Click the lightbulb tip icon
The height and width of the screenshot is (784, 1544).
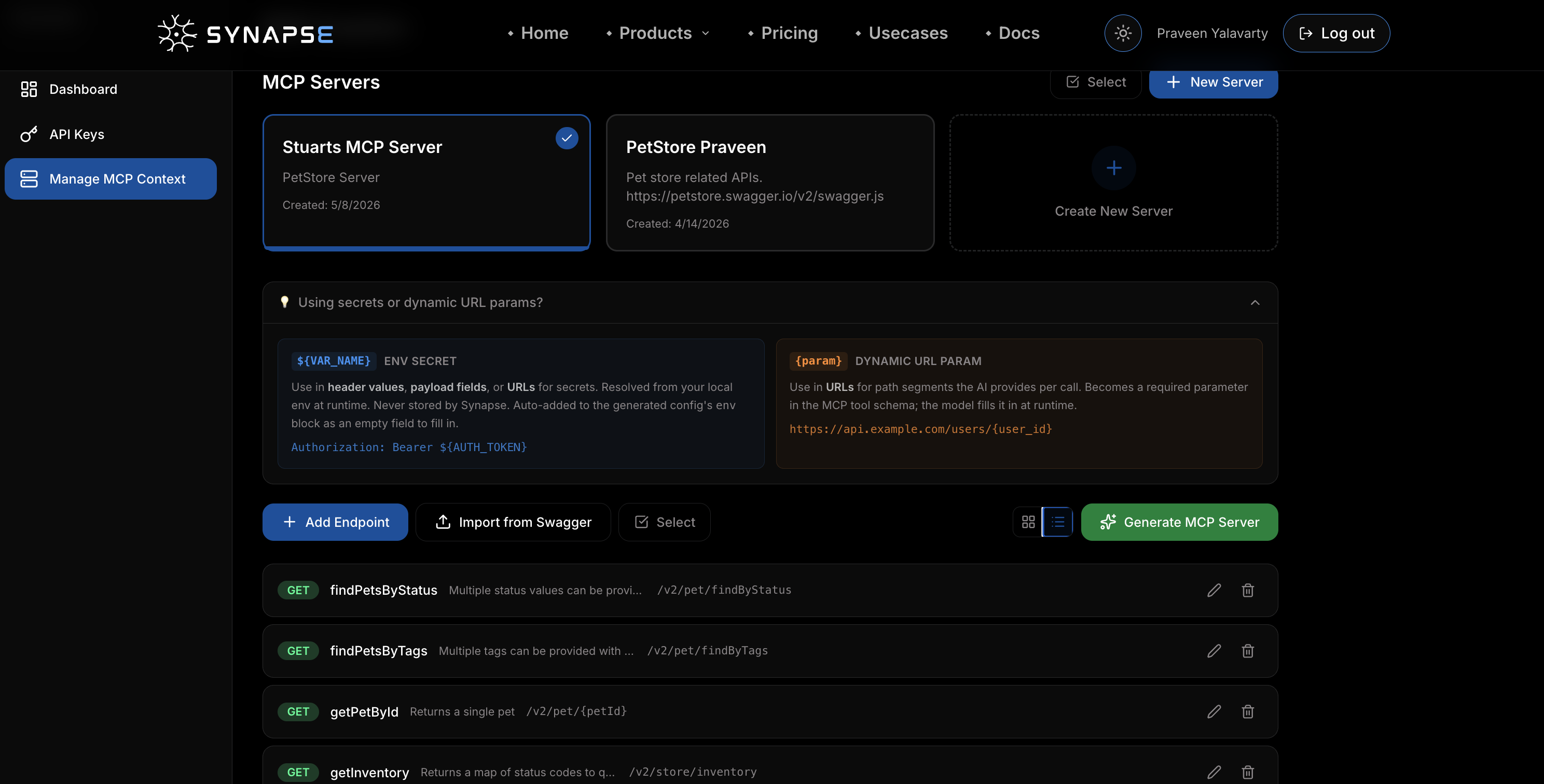click(285, 302)
